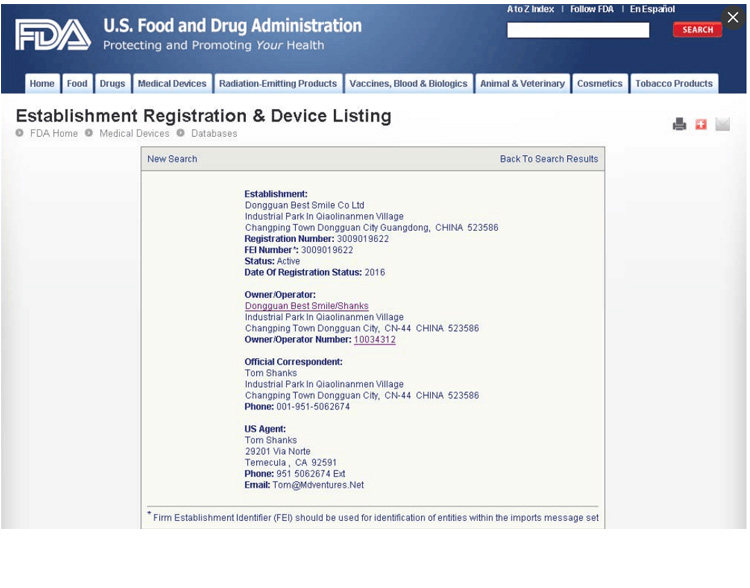Open the Drugs tab

[x=112, y=84]
